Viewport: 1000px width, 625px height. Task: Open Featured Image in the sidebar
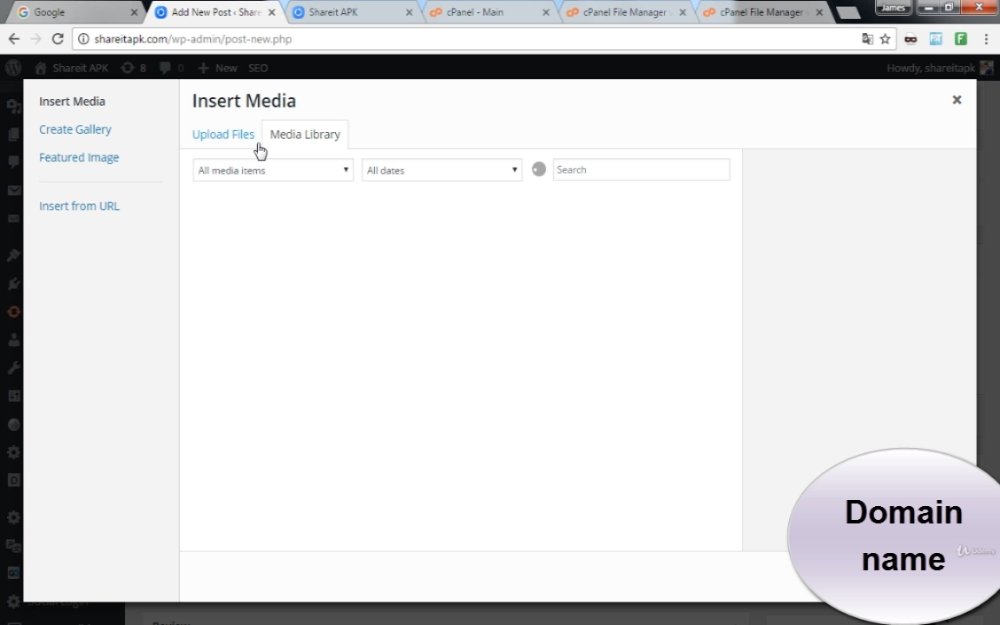coord(79,158)
